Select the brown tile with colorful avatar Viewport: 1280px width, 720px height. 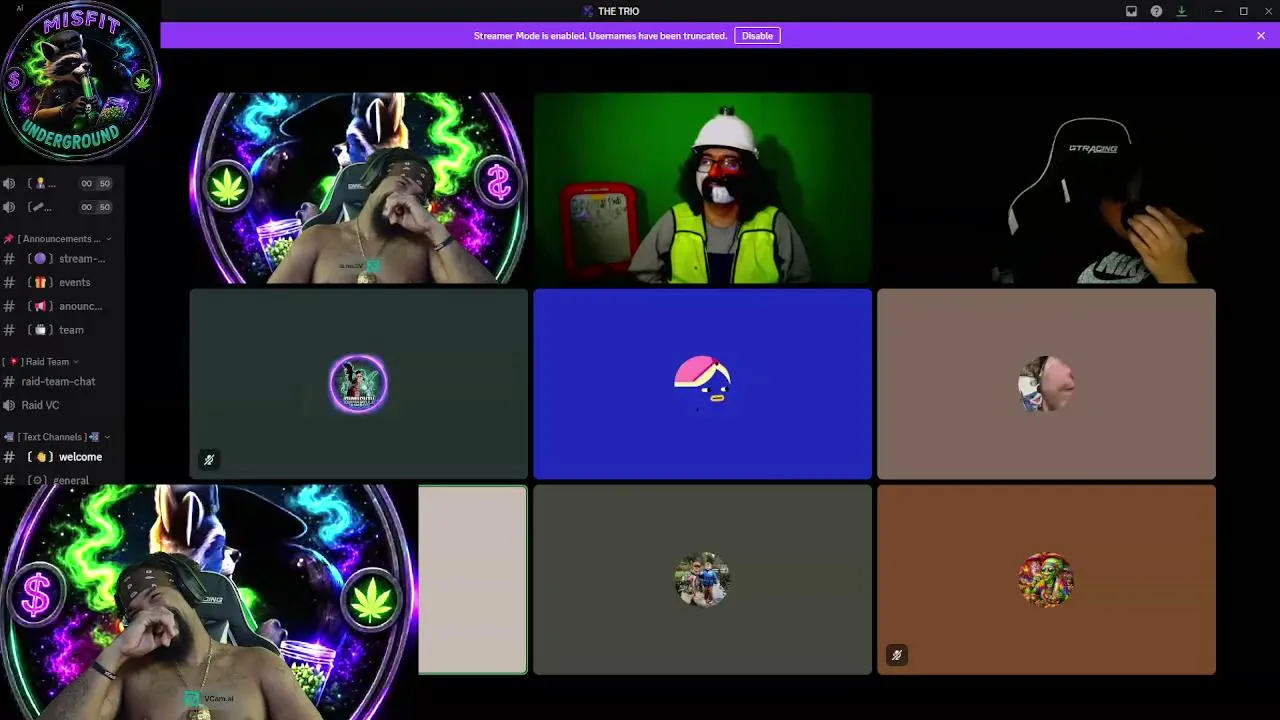pos(1047,580)
